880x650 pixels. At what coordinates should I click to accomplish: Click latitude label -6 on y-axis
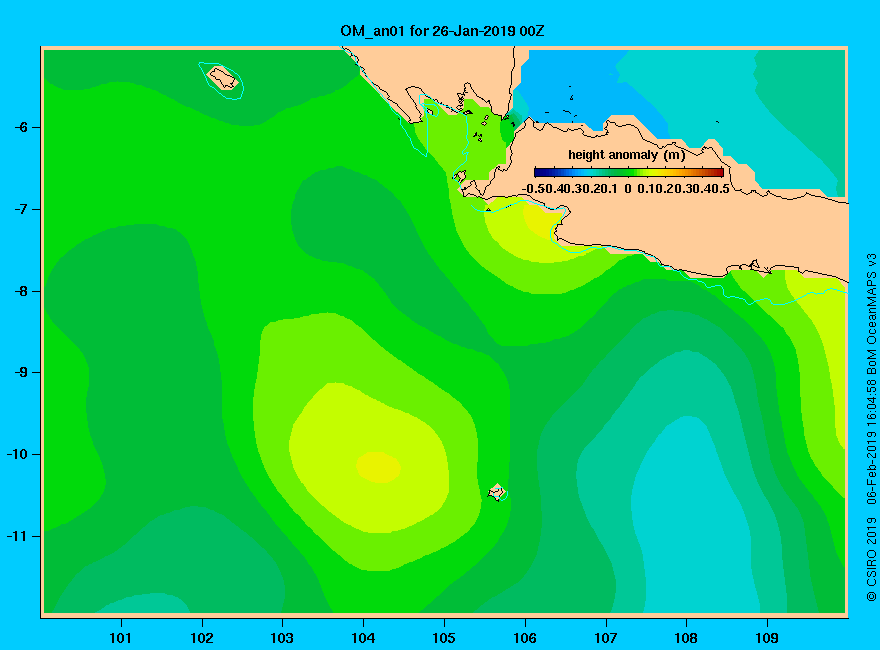(20, 127)
